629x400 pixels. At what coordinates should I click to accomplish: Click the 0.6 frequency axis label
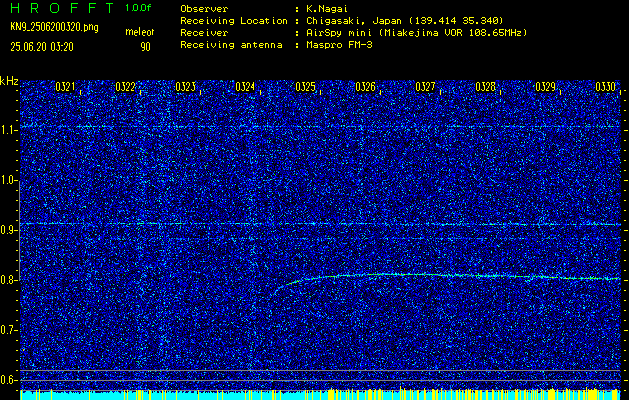[x=8, y=380]
